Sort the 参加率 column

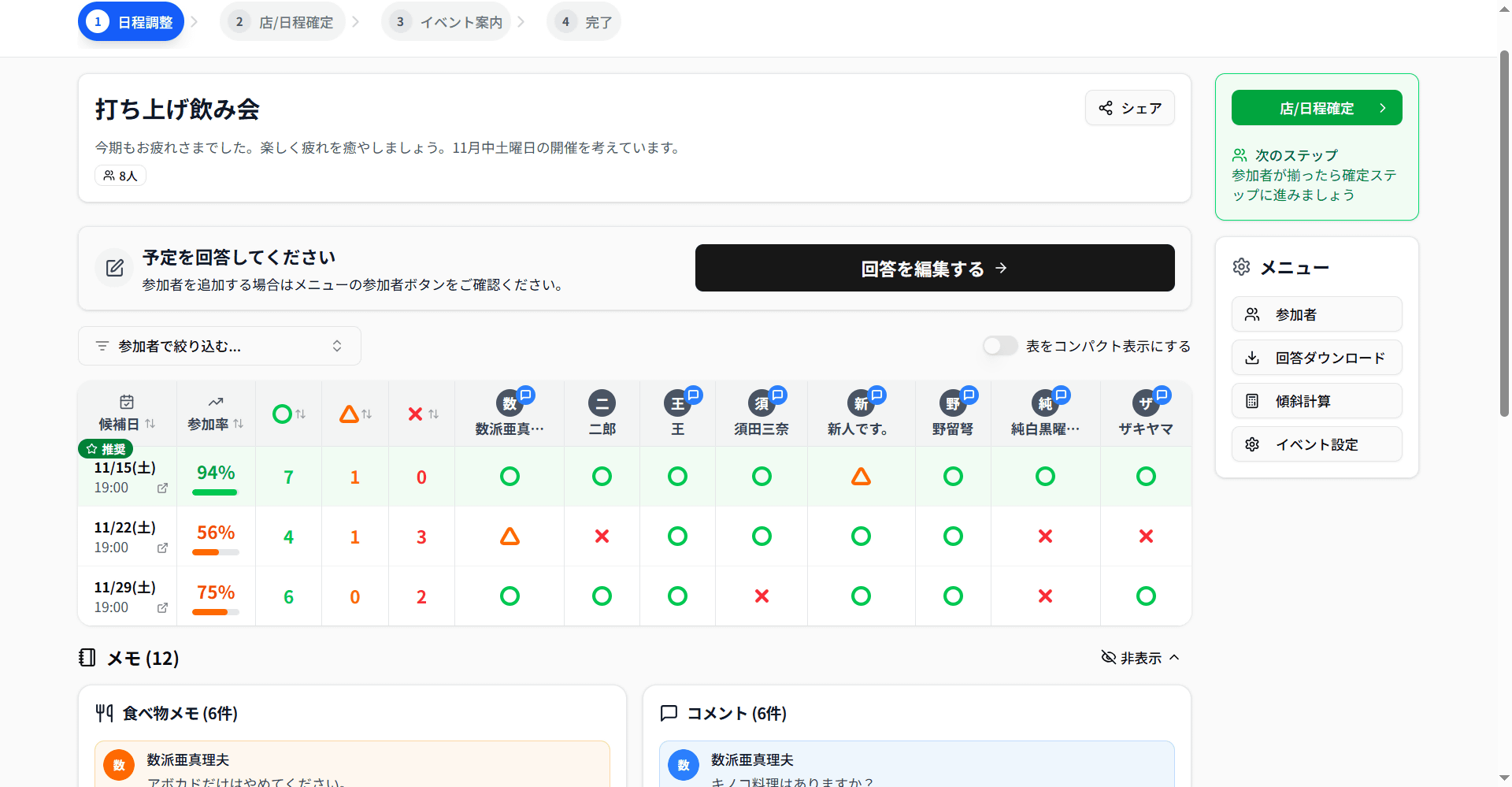(215, 424)
